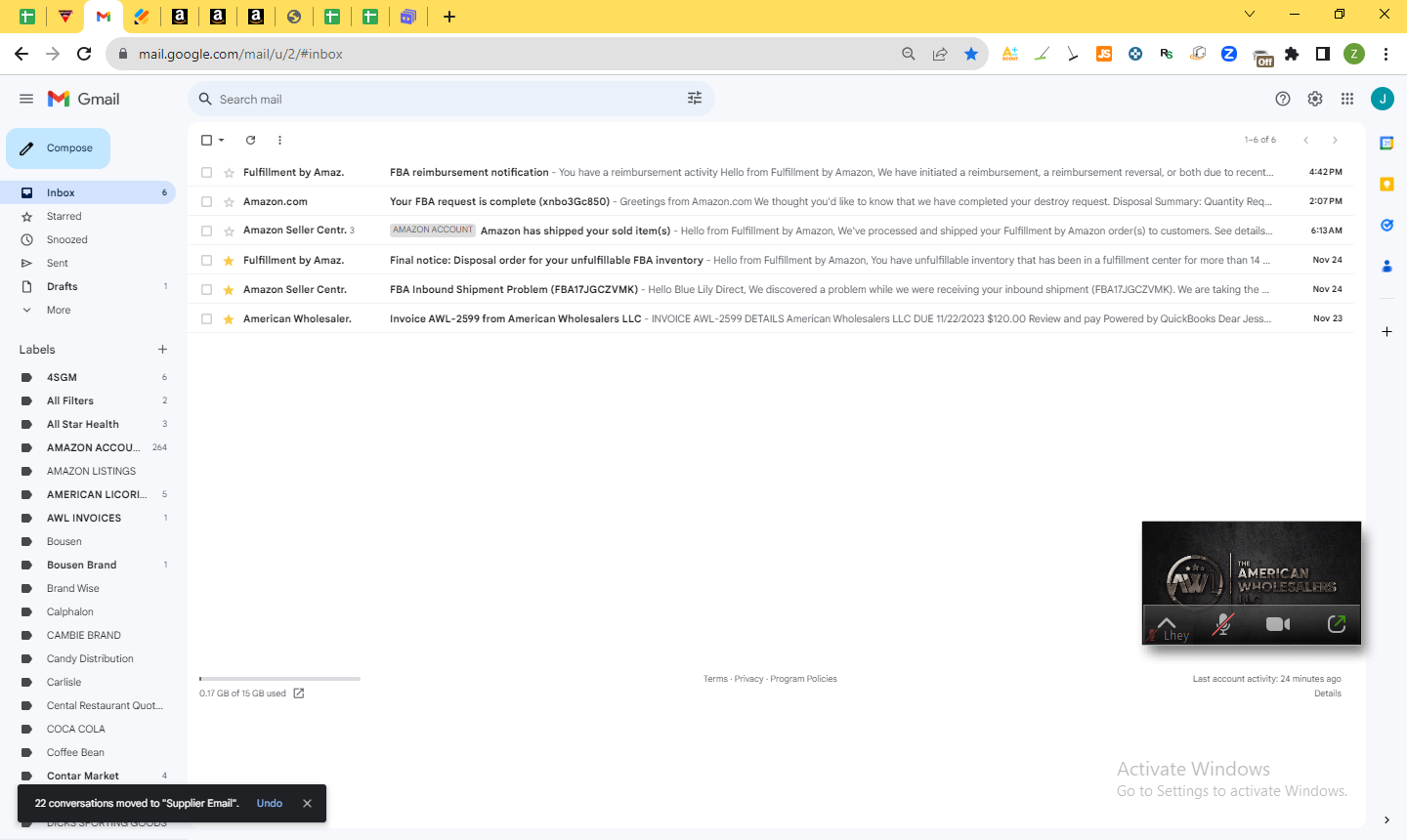This screenshot has height=840, width=1407.
Task: Open the Google apps grid
Action: [1347, 99]
